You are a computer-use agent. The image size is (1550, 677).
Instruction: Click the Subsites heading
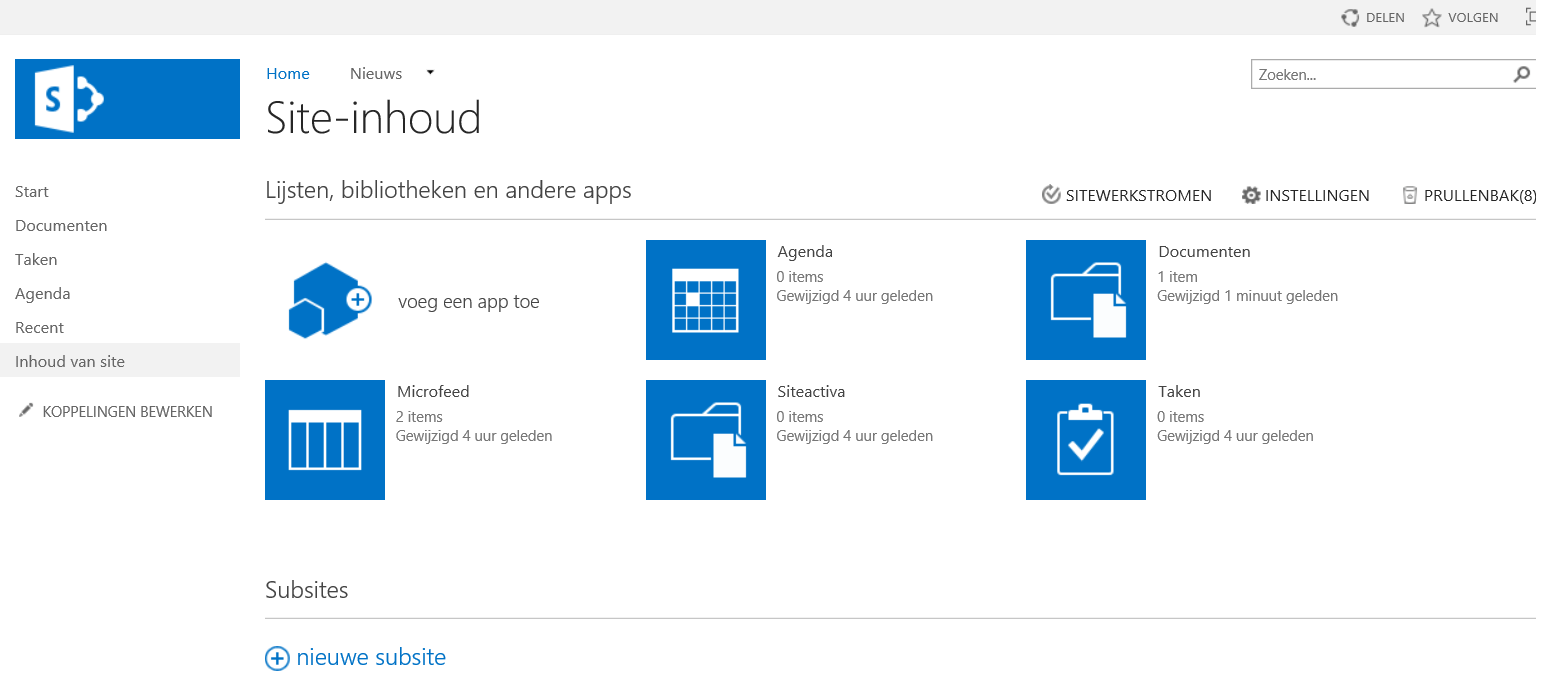tap(307, 590)
